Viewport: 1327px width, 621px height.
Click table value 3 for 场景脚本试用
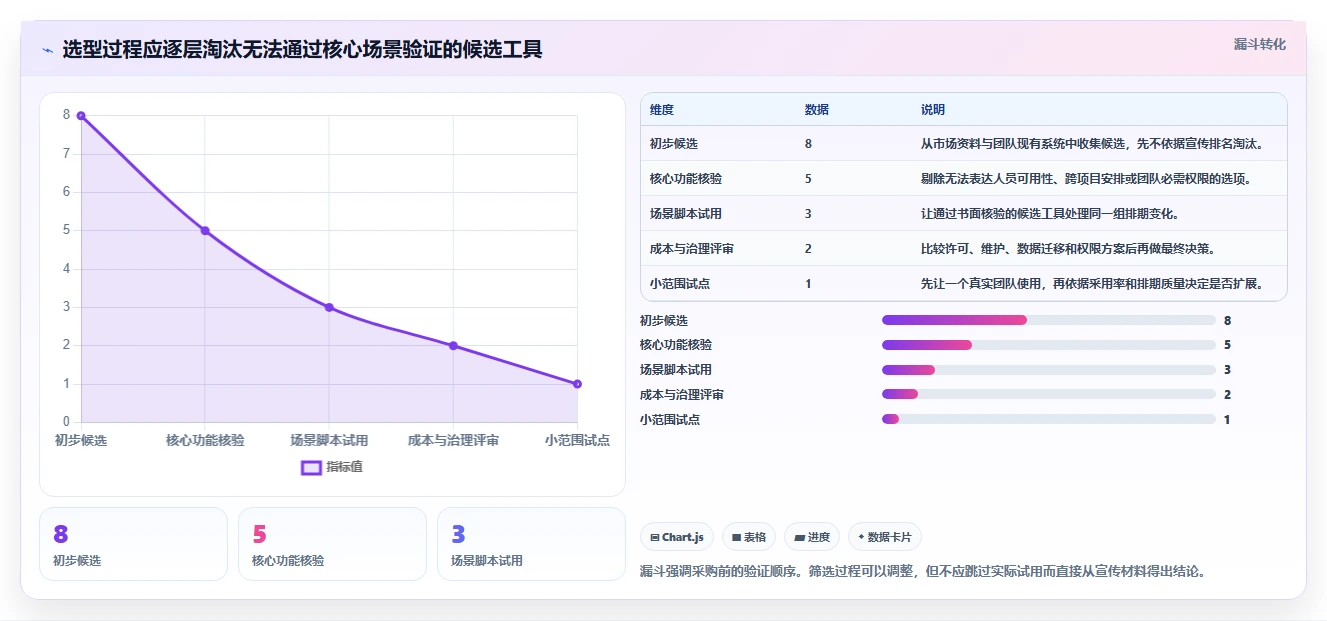tap(808, 214)
